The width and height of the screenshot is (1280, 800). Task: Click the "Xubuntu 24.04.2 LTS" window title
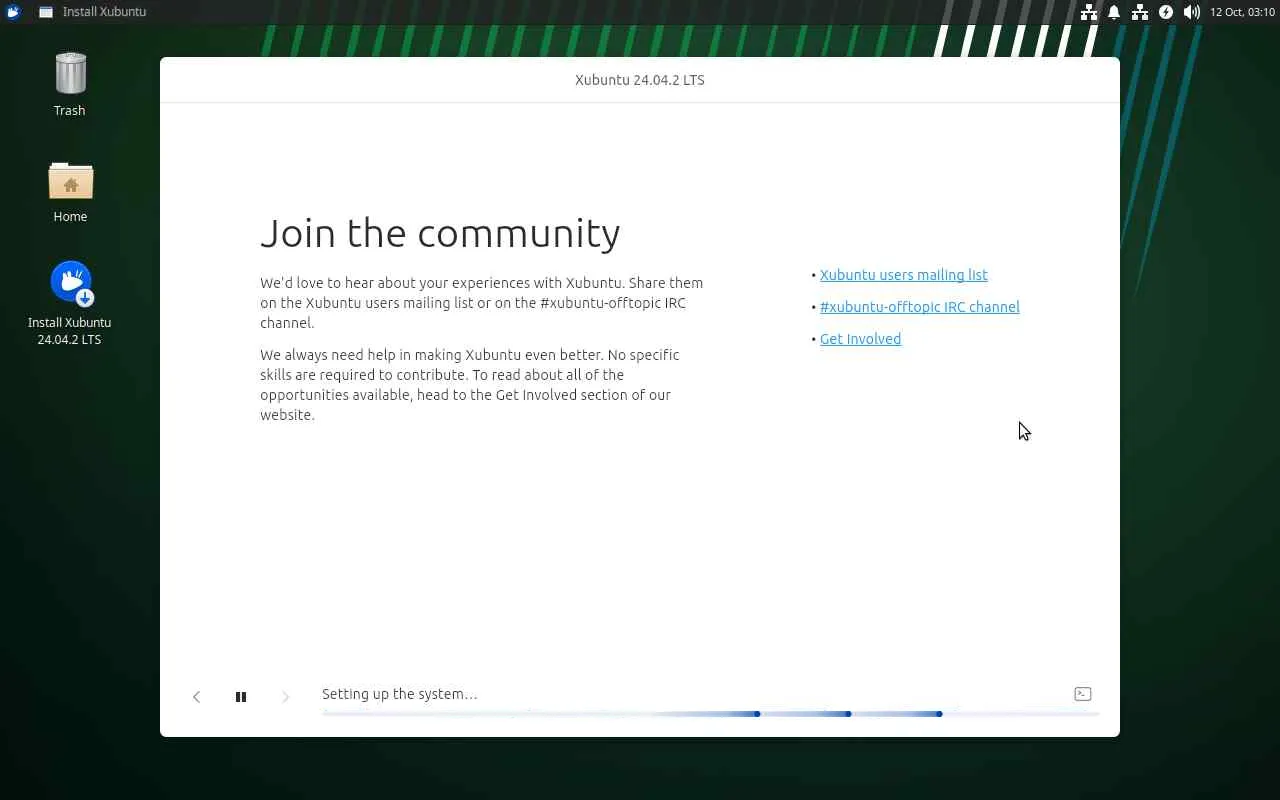640,80
